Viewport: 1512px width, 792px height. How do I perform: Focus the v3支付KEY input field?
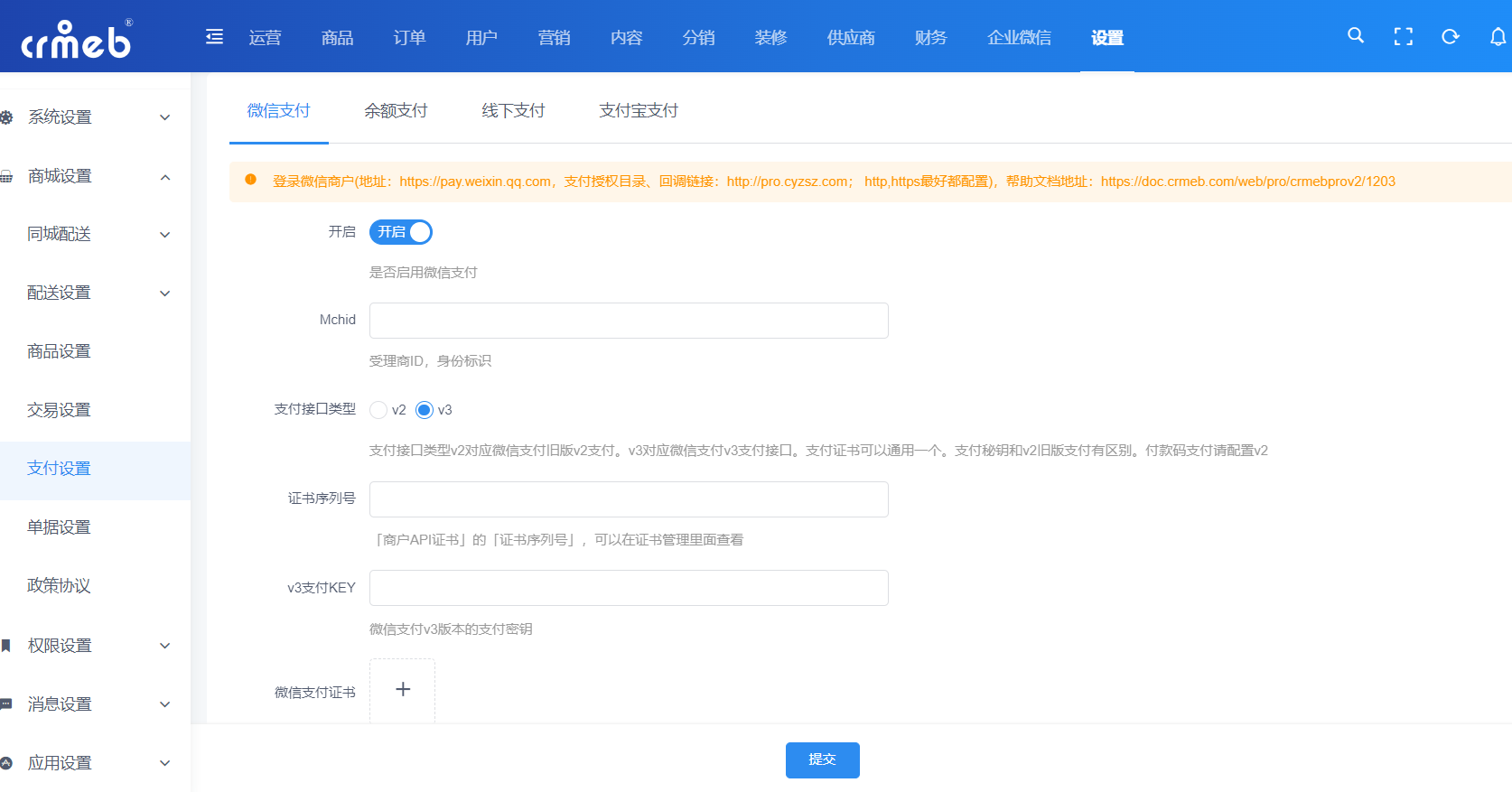pos(629,588)
